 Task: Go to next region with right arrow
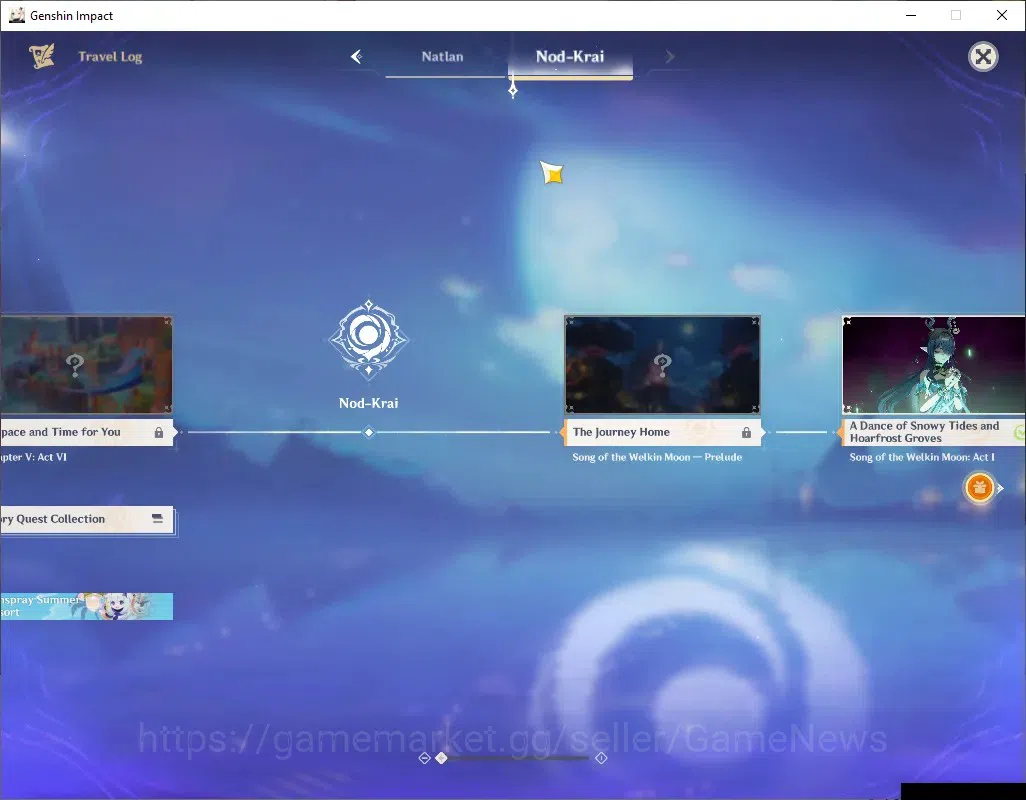(x=669, y=57)
